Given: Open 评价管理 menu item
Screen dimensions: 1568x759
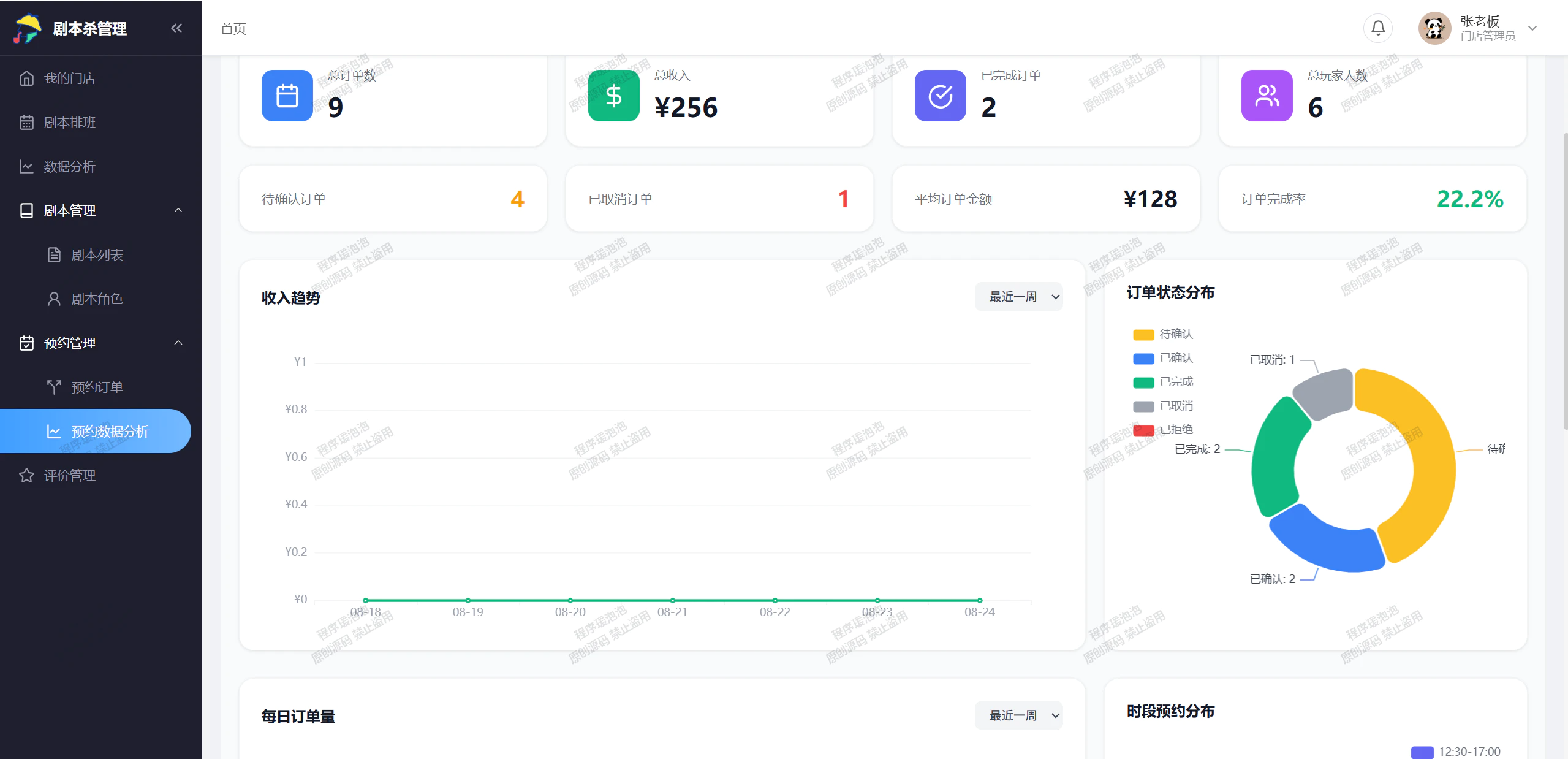Looking at the screenshot, I should 101,476.
